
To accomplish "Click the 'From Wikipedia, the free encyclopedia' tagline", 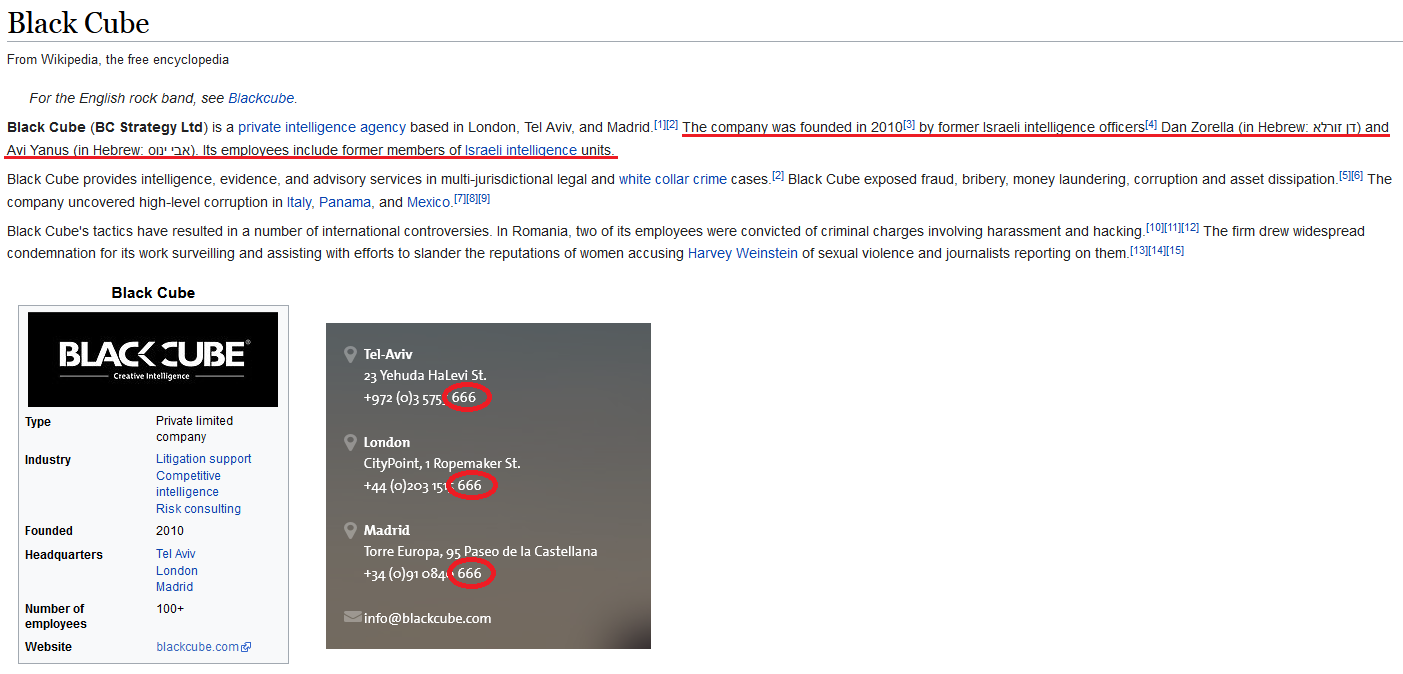I will 118,60.
